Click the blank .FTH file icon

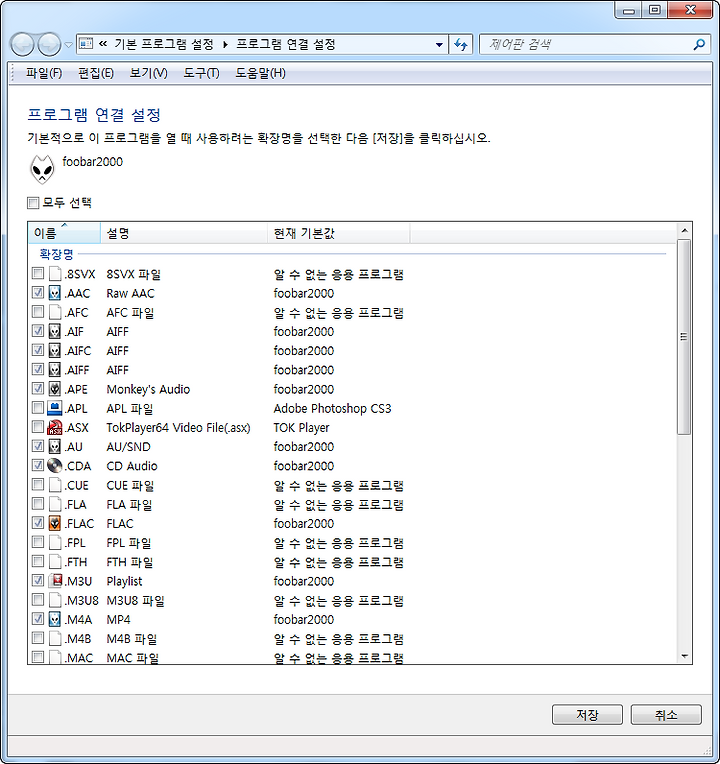(55, 562)
